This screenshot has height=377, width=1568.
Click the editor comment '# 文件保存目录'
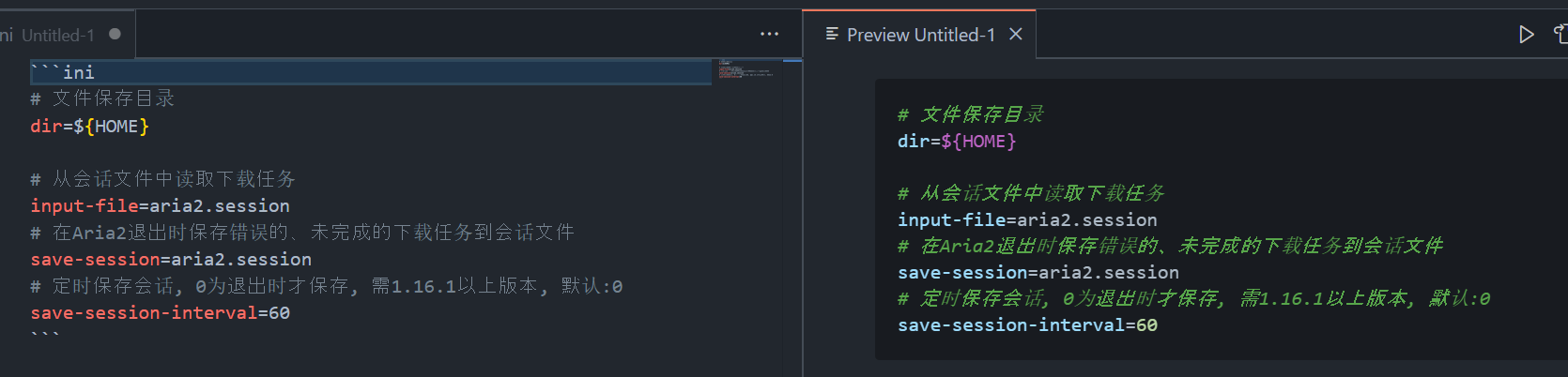coord(102,98)
